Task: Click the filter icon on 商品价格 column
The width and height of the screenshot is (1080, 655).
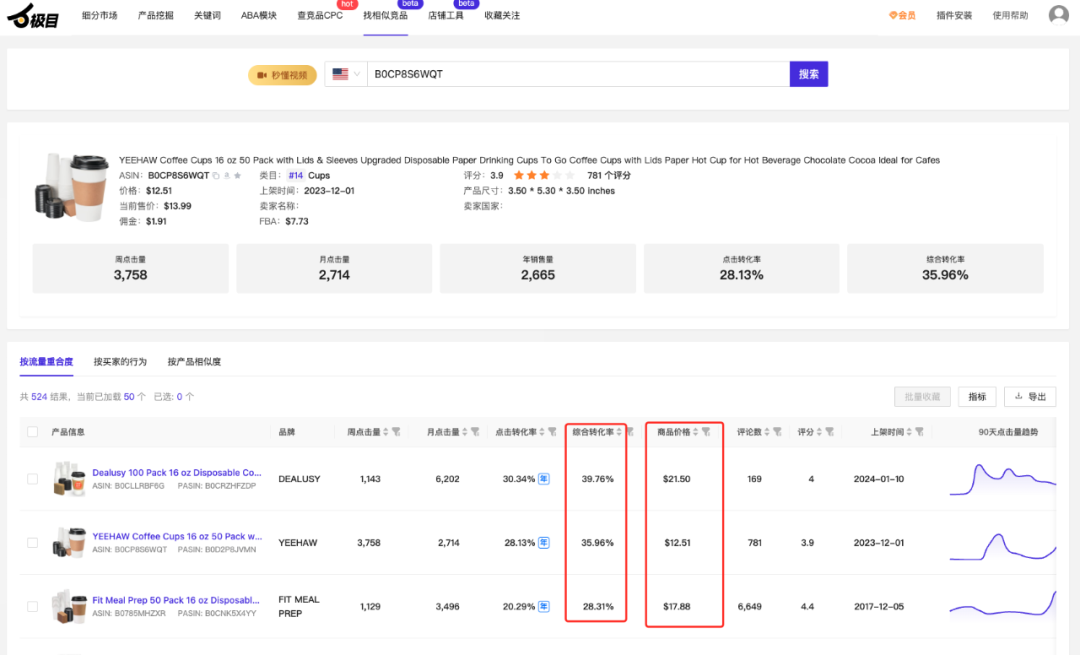Action: pyautogui.click(x=706, y=432)
